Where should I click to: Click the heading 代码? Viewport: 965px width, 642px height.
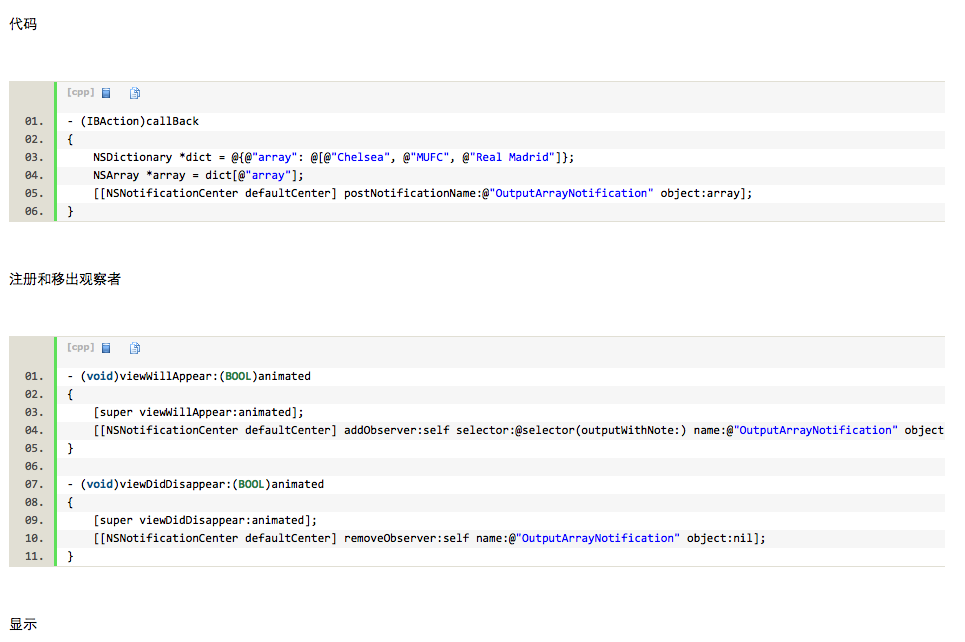[x=23, y=24]
